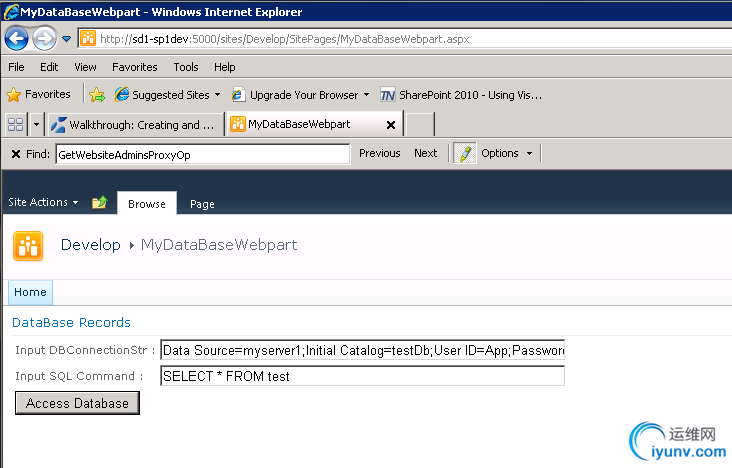Viewport: 732px width, 468px height.
Task: Click the Develop breadcrumb link
Action: point(90,245)
